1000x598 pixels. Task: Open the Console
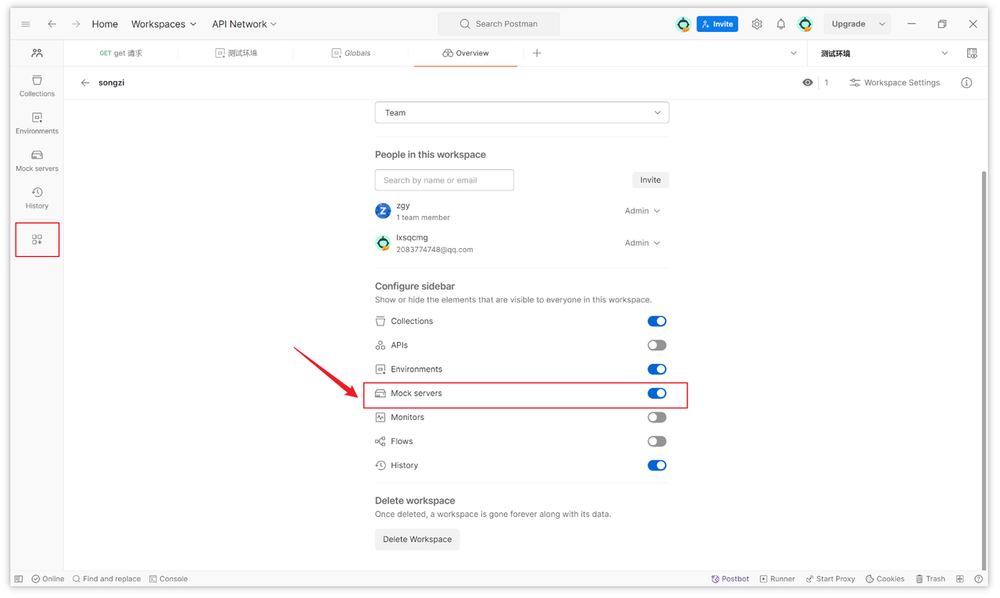[x=168, y=579]
